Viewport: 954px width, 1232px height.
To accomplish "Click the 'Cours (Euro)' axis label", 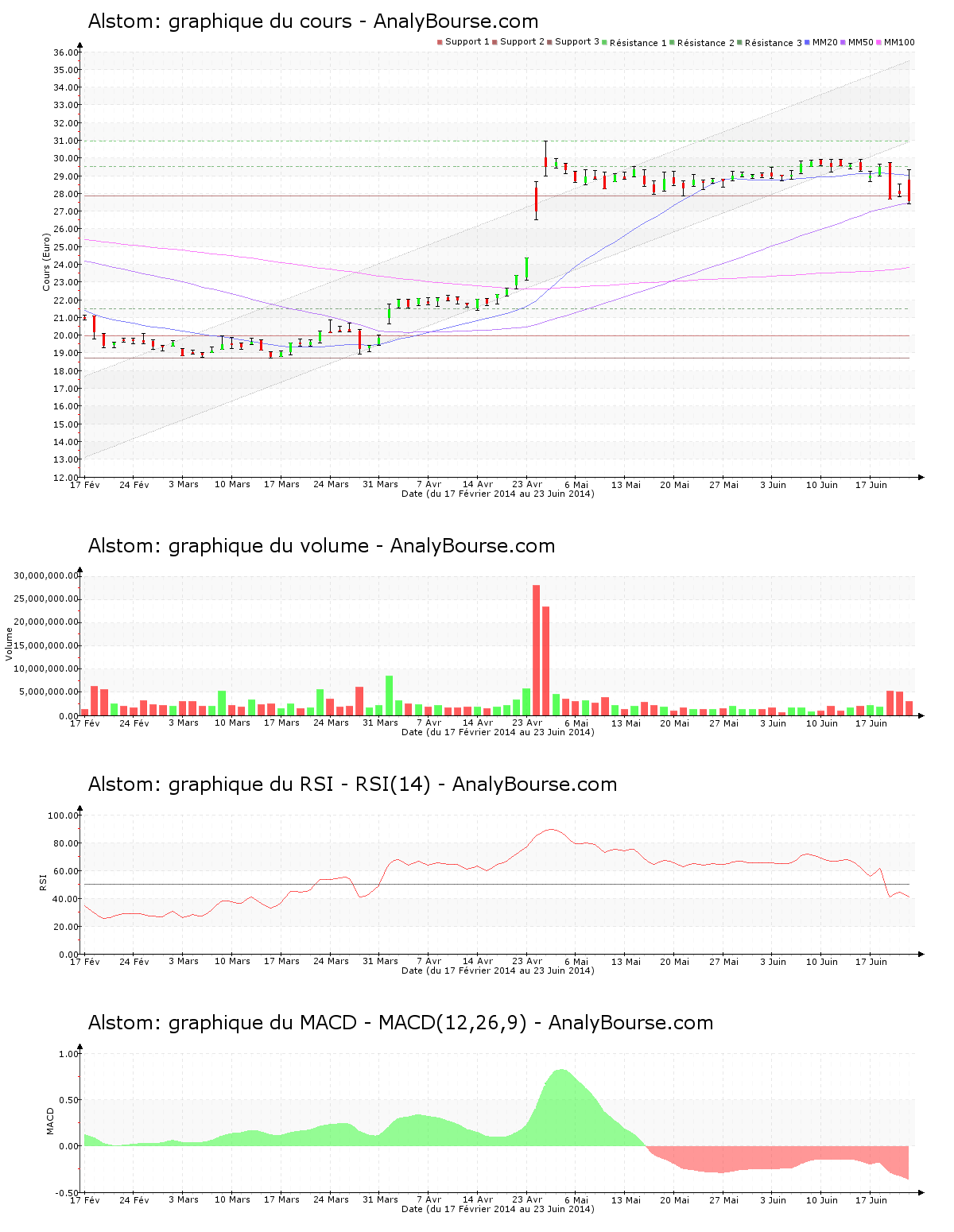I will [46, 262].
